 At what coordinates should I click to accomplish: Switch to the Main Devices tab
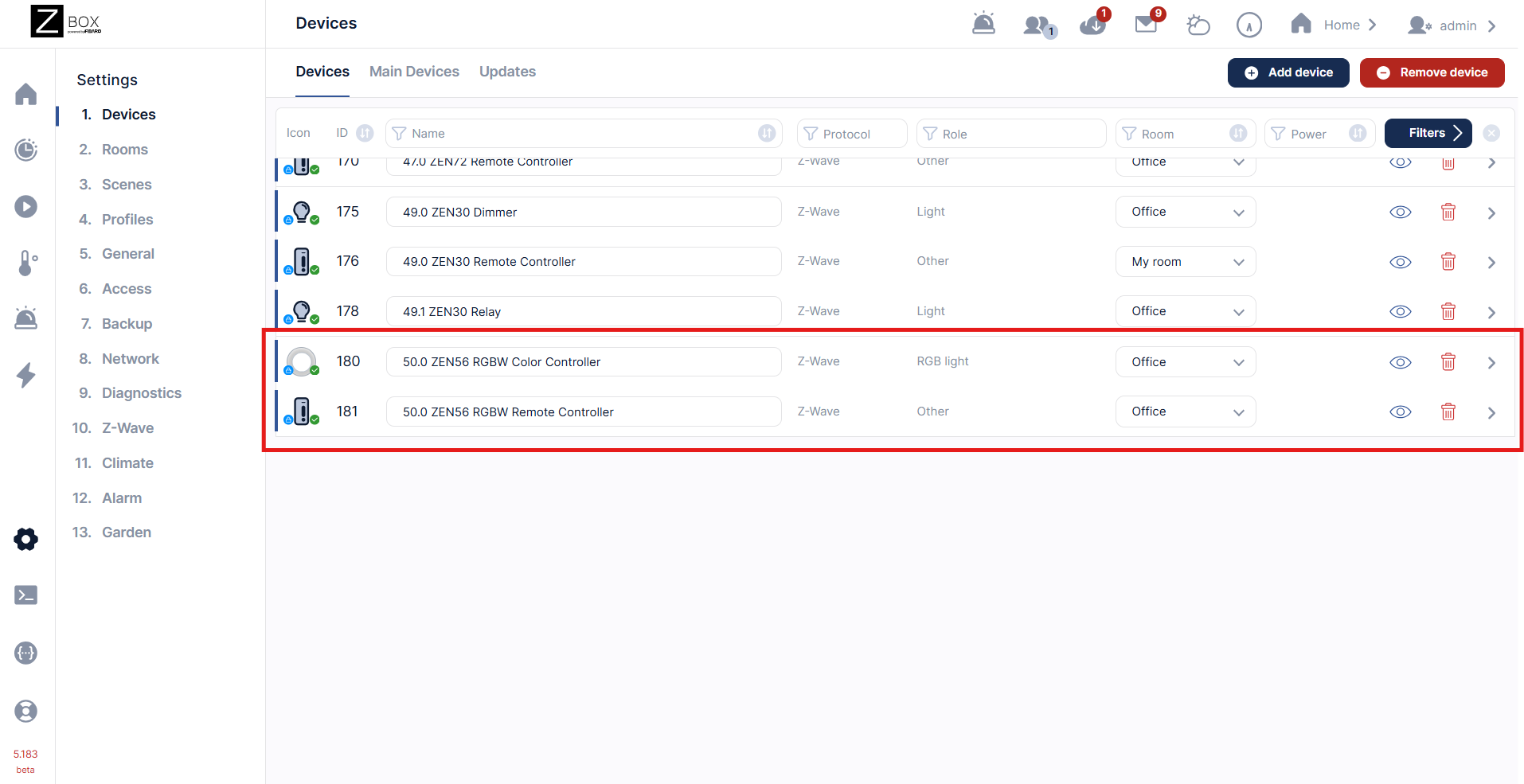point(414,72)
